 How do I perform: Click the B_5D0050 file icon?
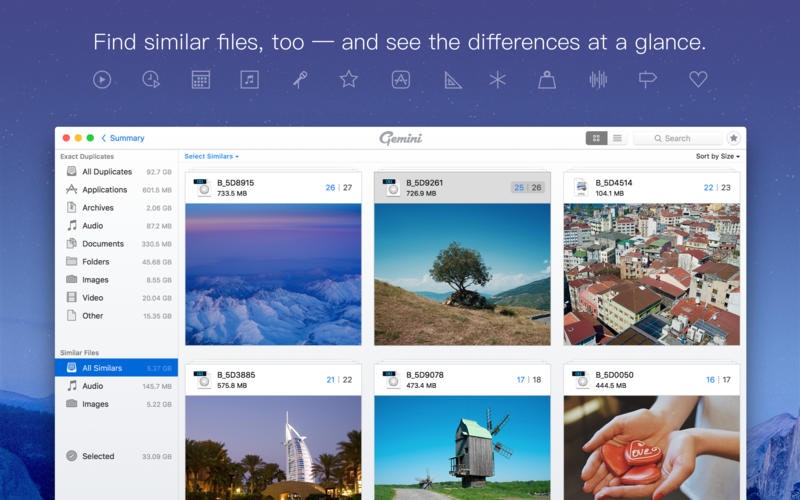[581, 380]
